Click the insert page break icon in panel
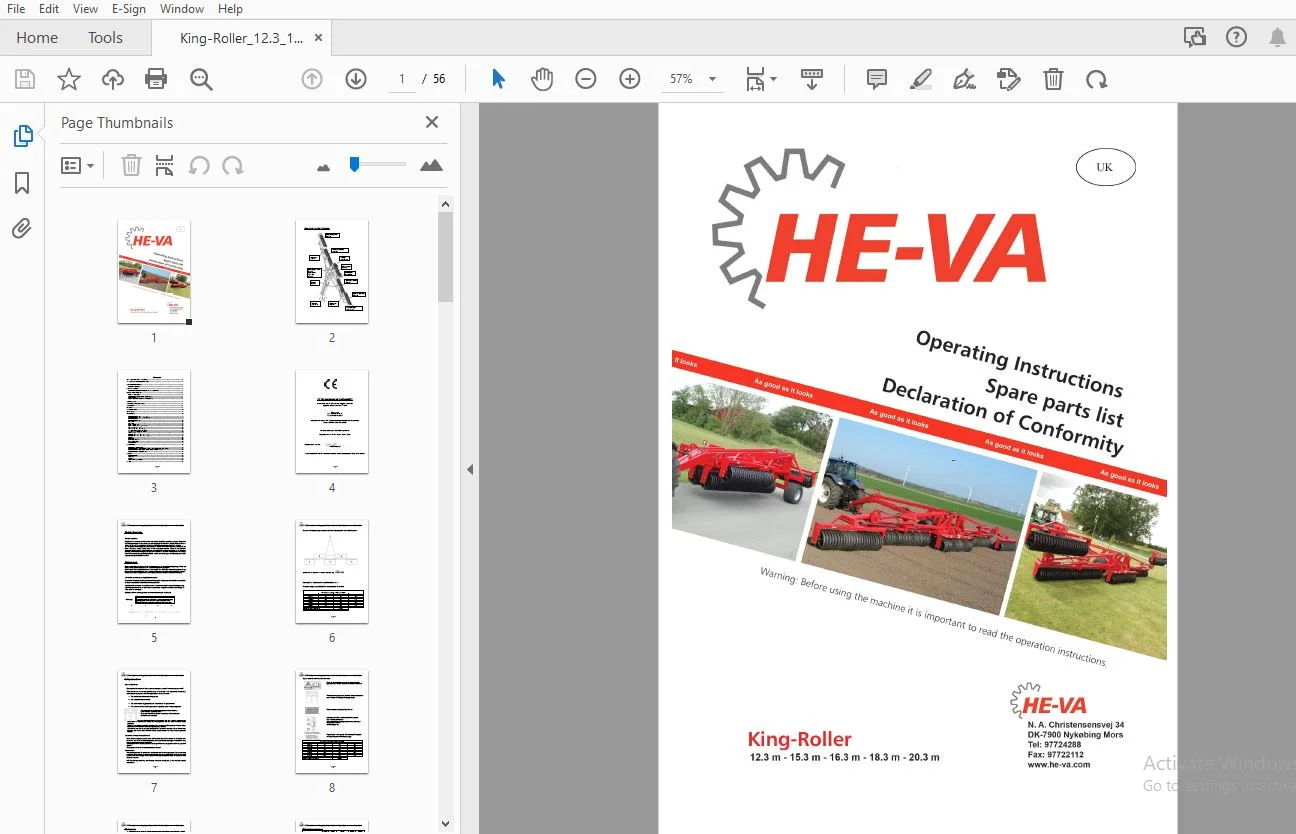The image size is (1296, 834). pyautogui.click(x=165, y=166)
